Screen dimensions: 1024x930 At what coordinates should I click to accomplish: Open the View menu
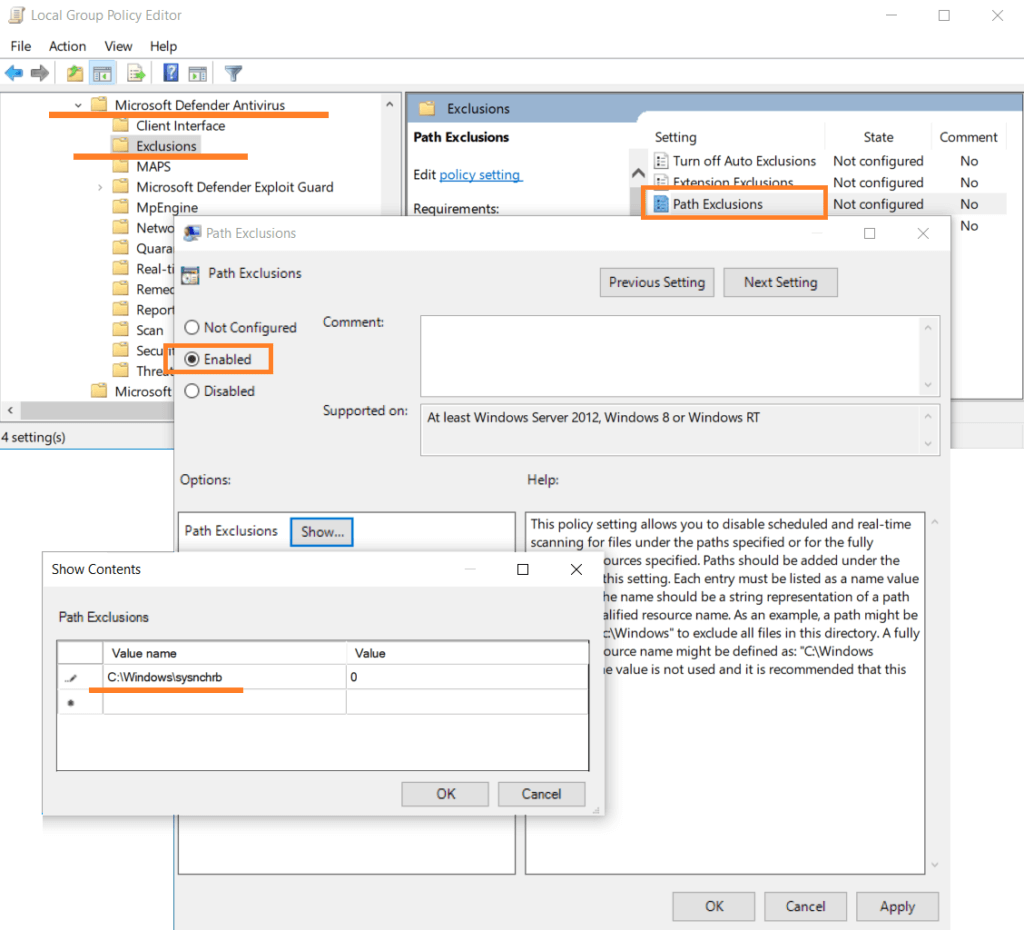118,46
